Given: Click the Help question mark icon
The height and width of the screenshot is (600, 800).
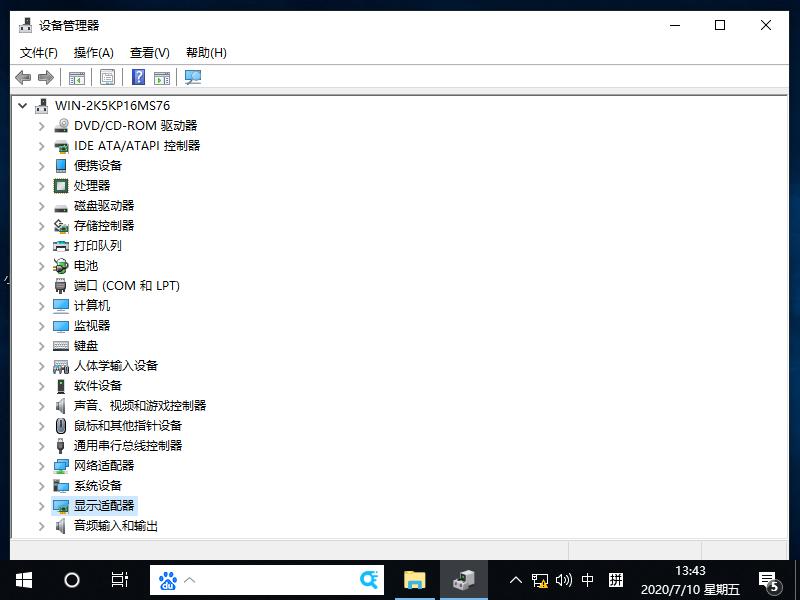Looking at the screenshot, I should click(137, 77).
